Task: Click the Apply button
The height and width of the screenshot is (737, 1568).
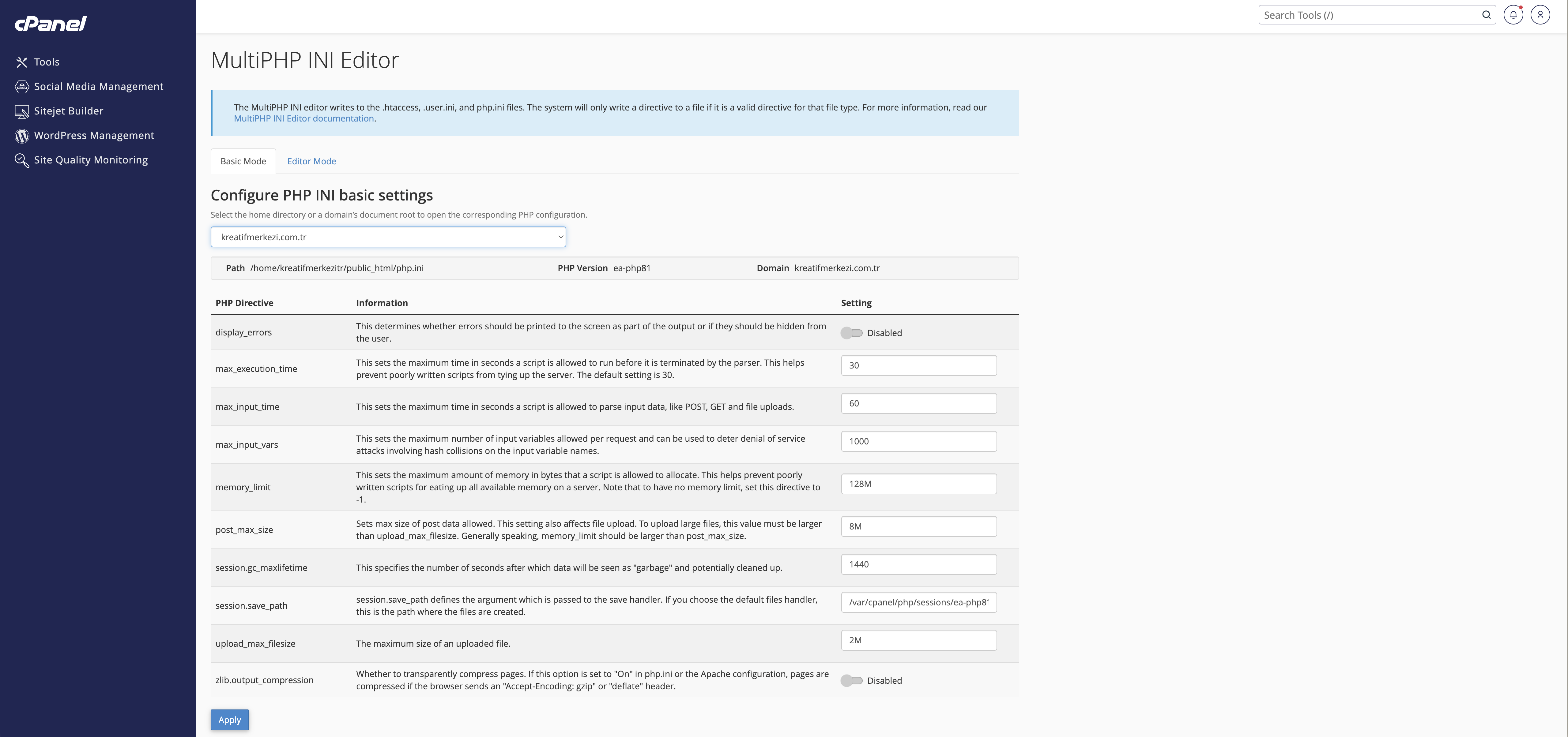Action: coord(229,720)
